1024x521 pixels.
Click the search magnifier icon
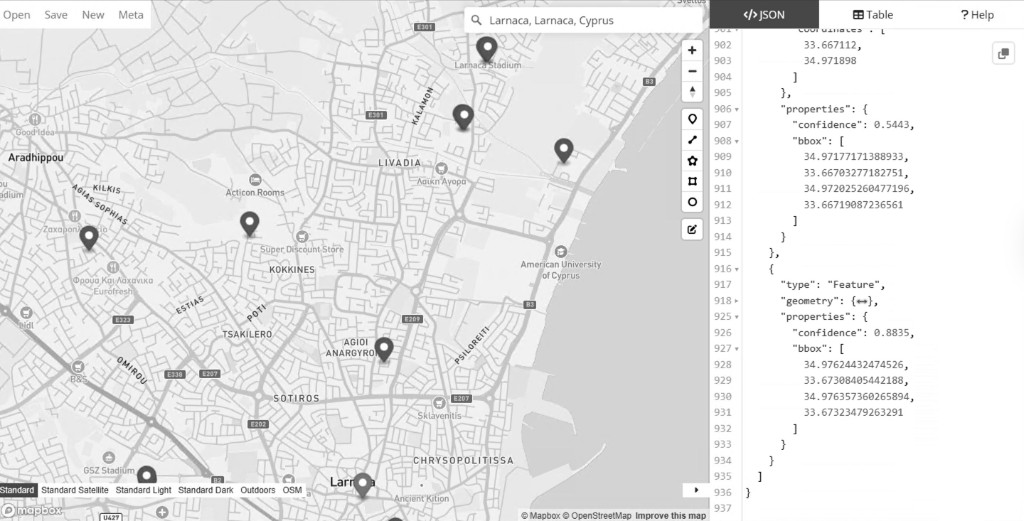476,20
